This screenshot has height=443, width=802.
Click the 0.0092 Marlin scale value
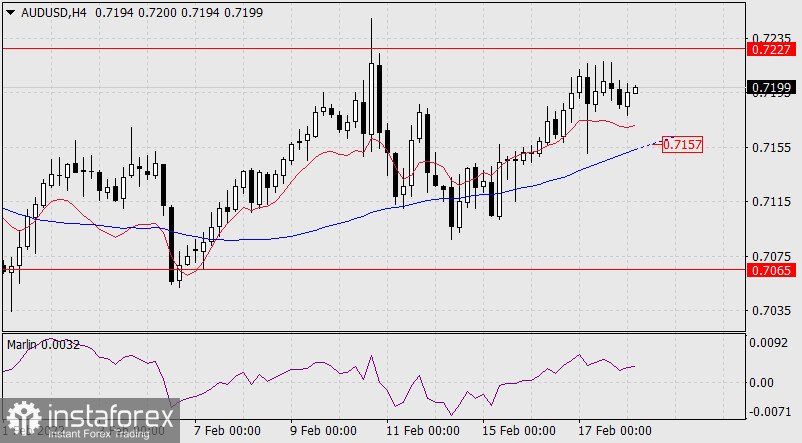pos(771,342)
